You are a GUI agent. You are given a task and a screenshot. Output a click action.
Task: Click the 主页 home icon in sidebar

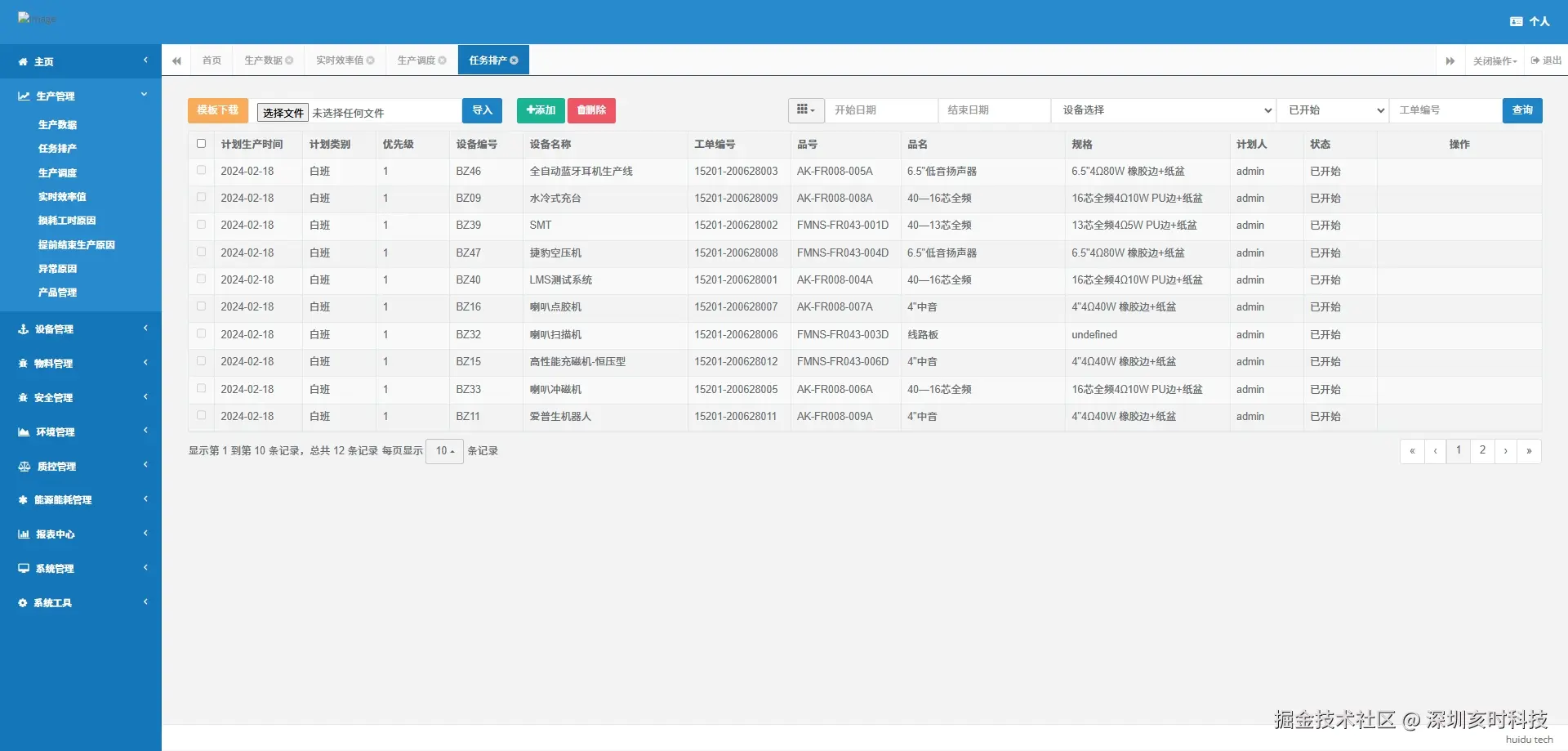(x=23, y=61)
